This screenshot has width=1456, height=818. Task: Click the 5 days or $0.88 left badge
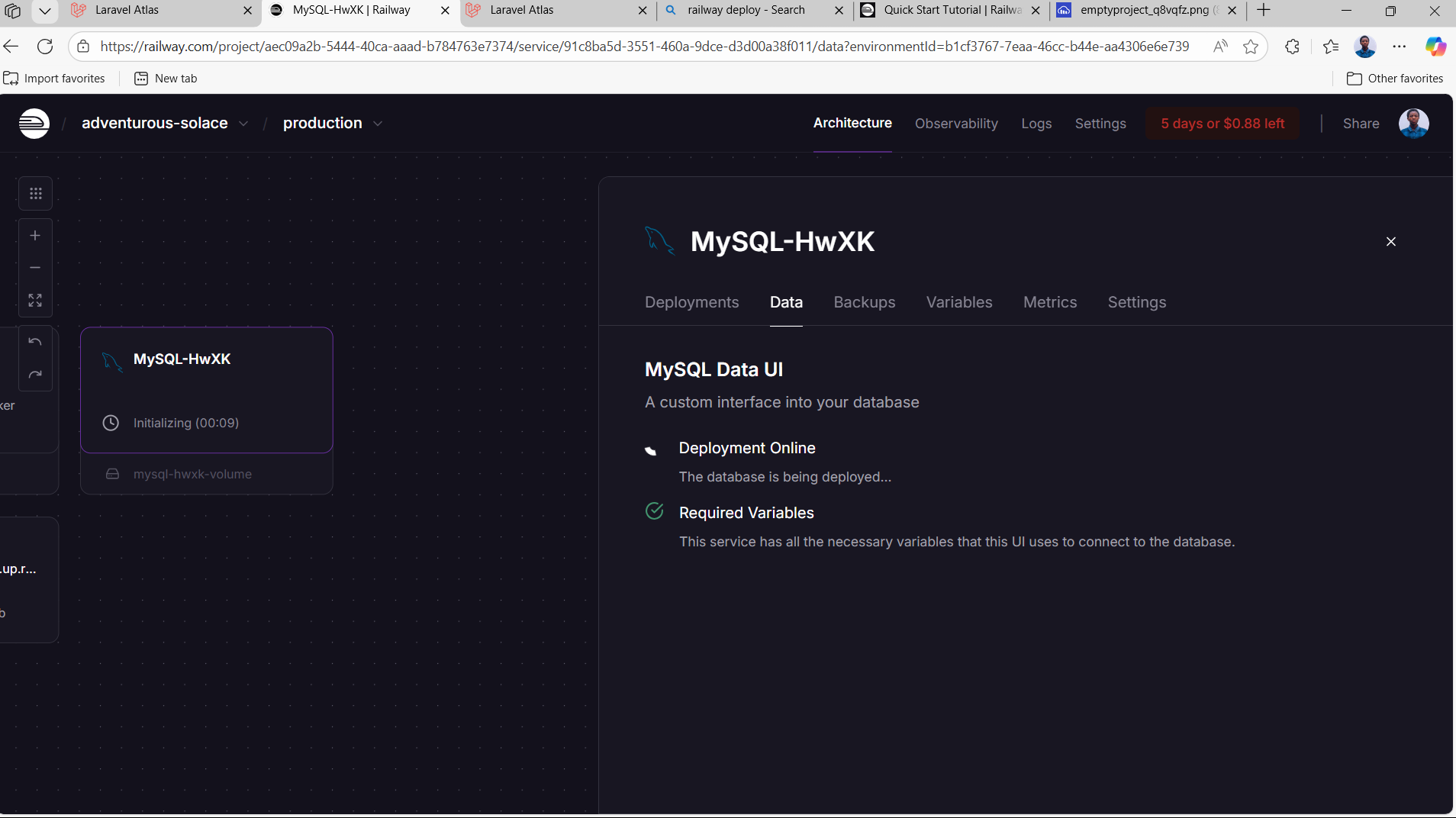pos(1222,124)
